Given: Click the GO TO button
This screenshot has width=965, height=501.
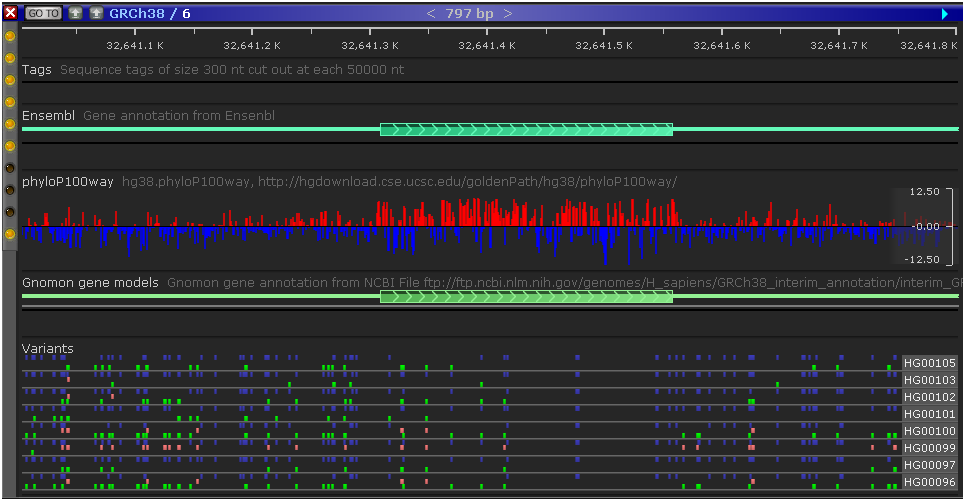Looking at the screenshot, I should 43,13.
